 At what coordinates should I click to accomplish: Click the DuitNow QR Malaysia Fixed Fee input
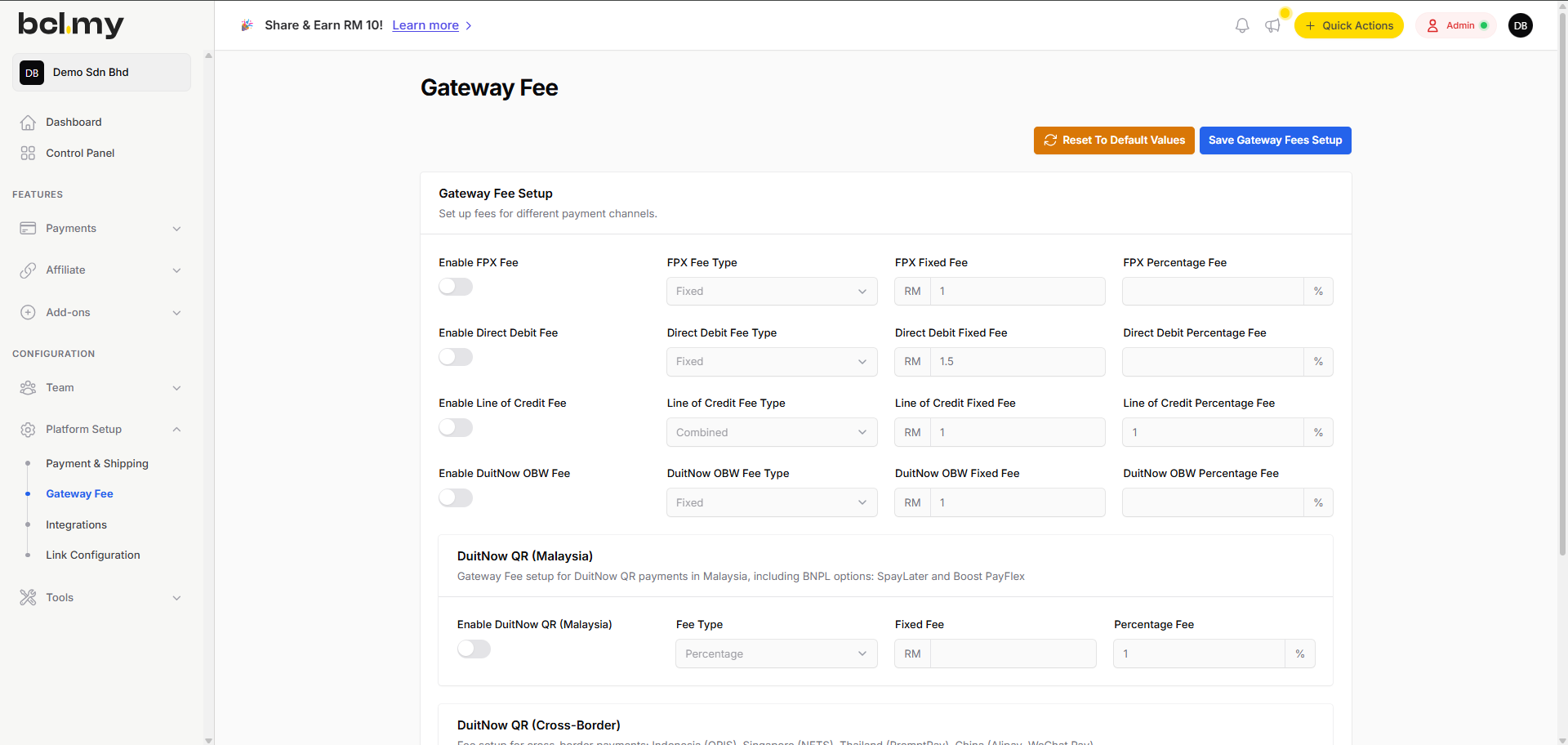point(1013,654)
